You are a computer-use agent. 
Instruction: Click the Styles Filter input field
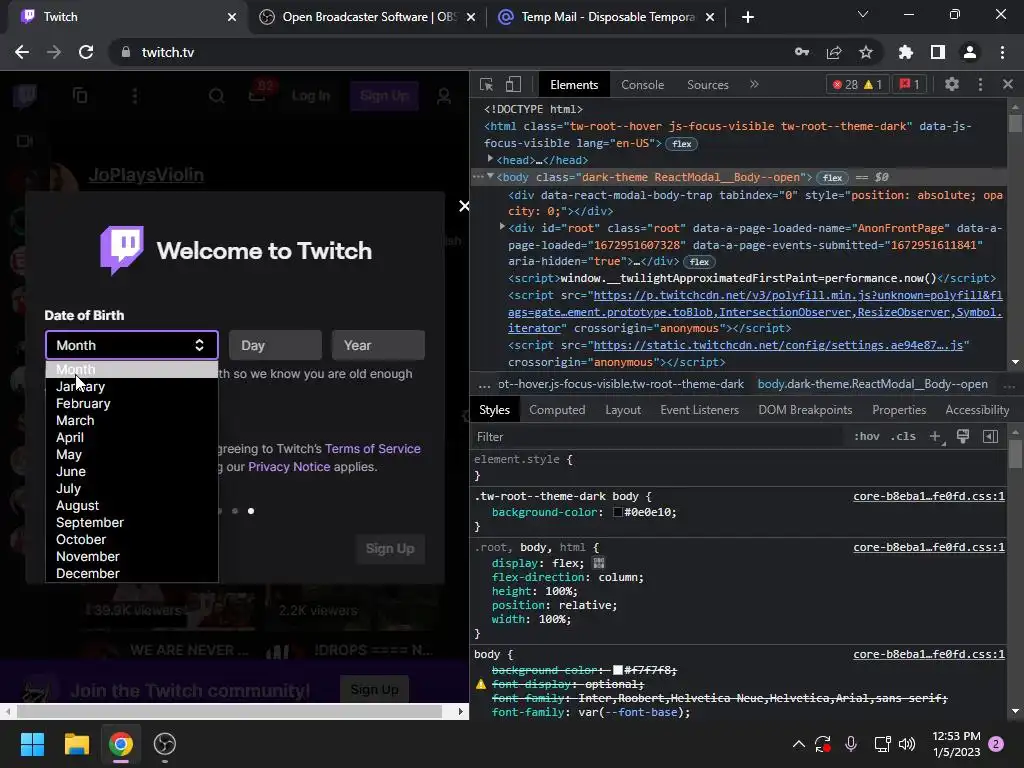[658, 437]
